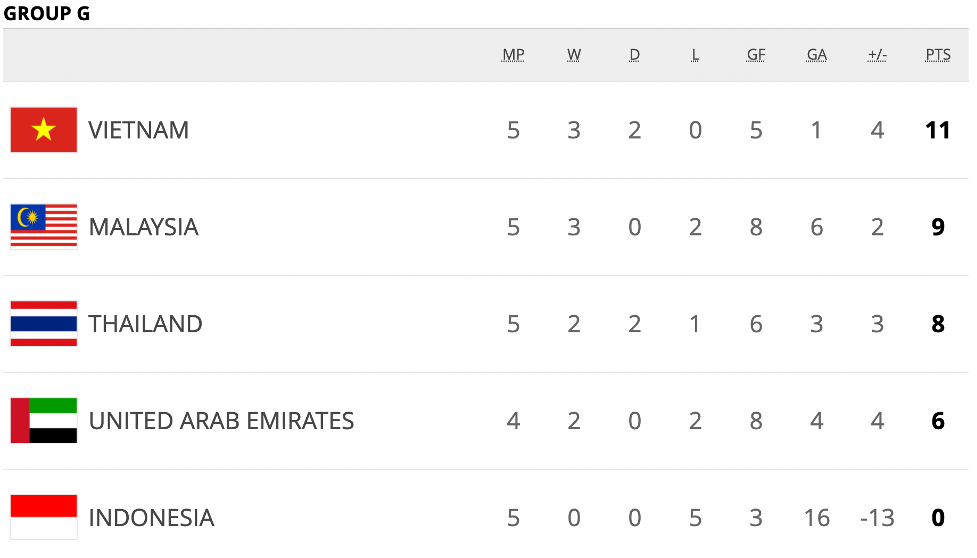Image resolution: width=977 pixels, height=558 pixels.
Task: Click the GF column header
Action: pos(756,55)
